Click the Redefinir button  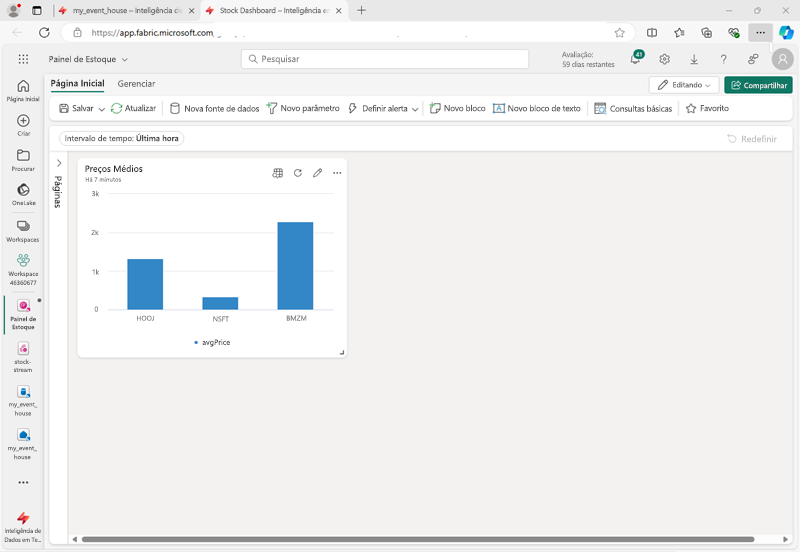752,139
